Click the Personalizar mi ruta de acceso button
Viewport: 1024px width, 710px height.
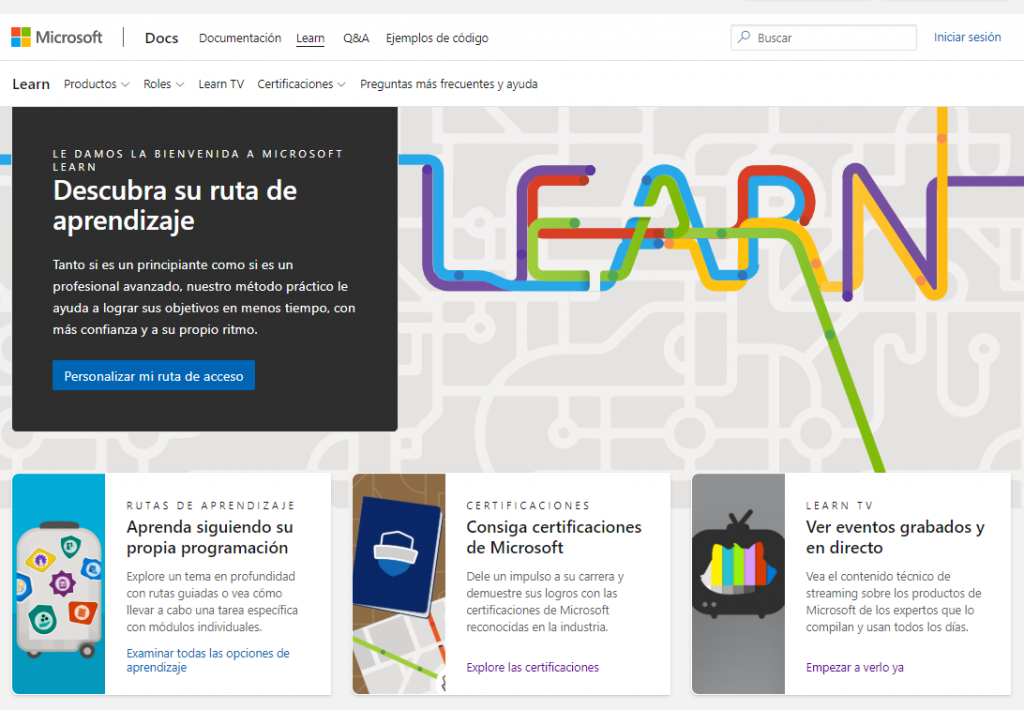(153, 375)
